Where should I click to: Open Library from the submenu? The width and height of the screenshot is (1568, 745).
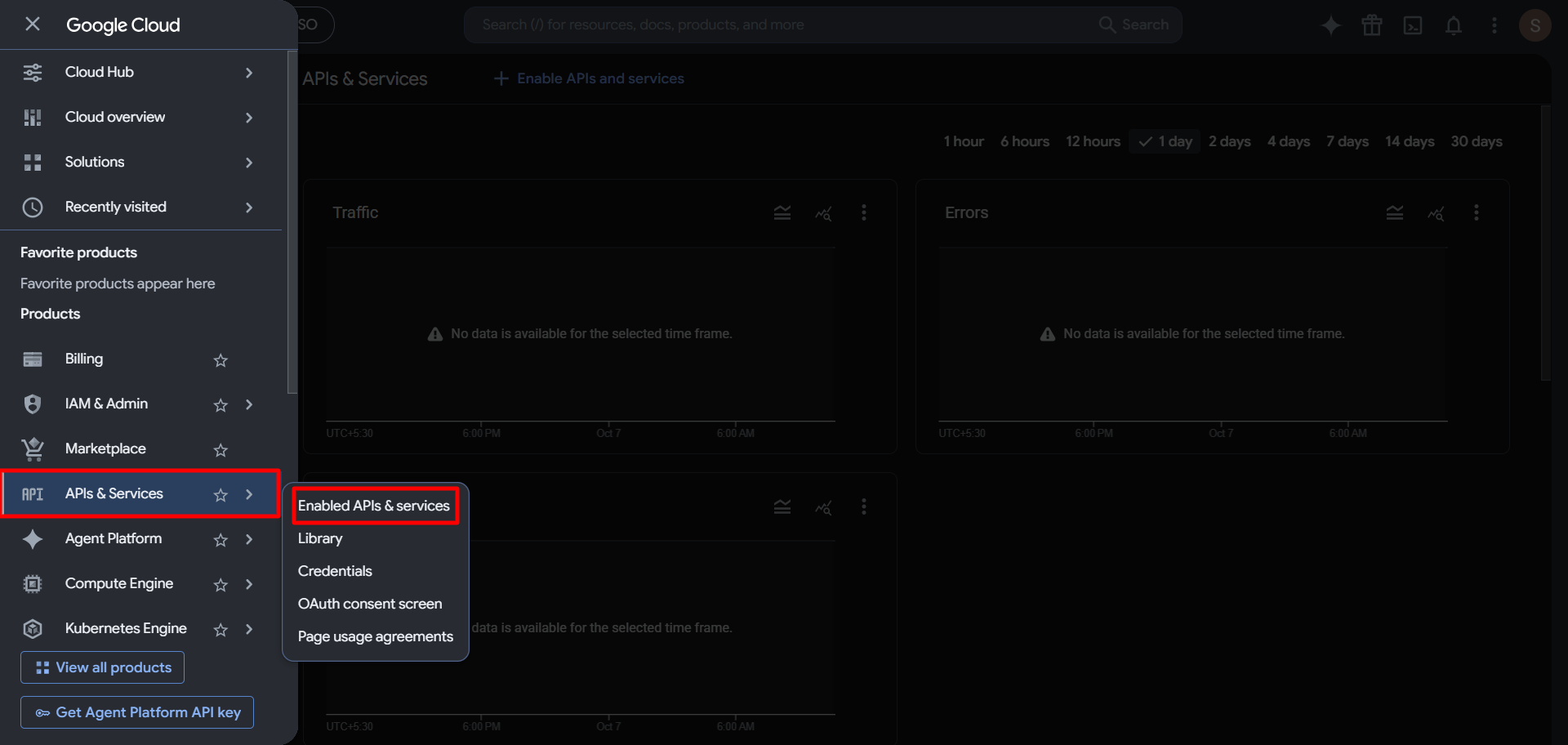(320, 538)
